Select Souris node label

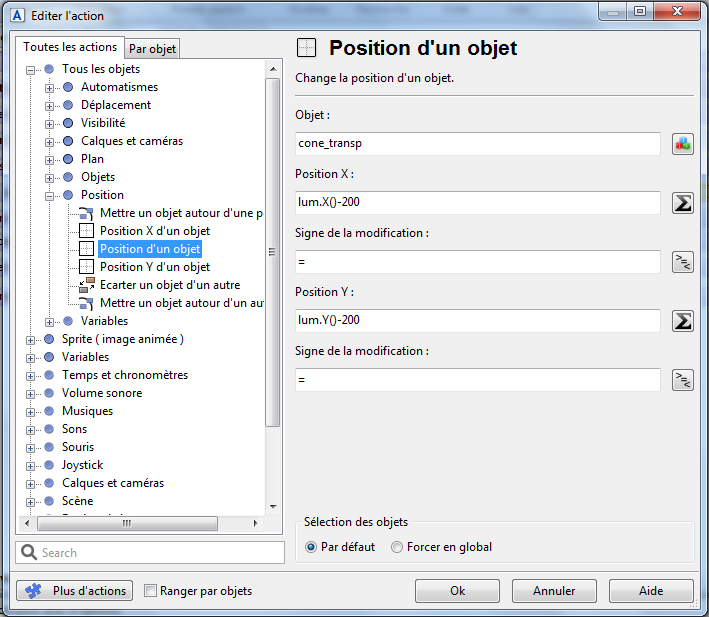click(x=78, y=447)
